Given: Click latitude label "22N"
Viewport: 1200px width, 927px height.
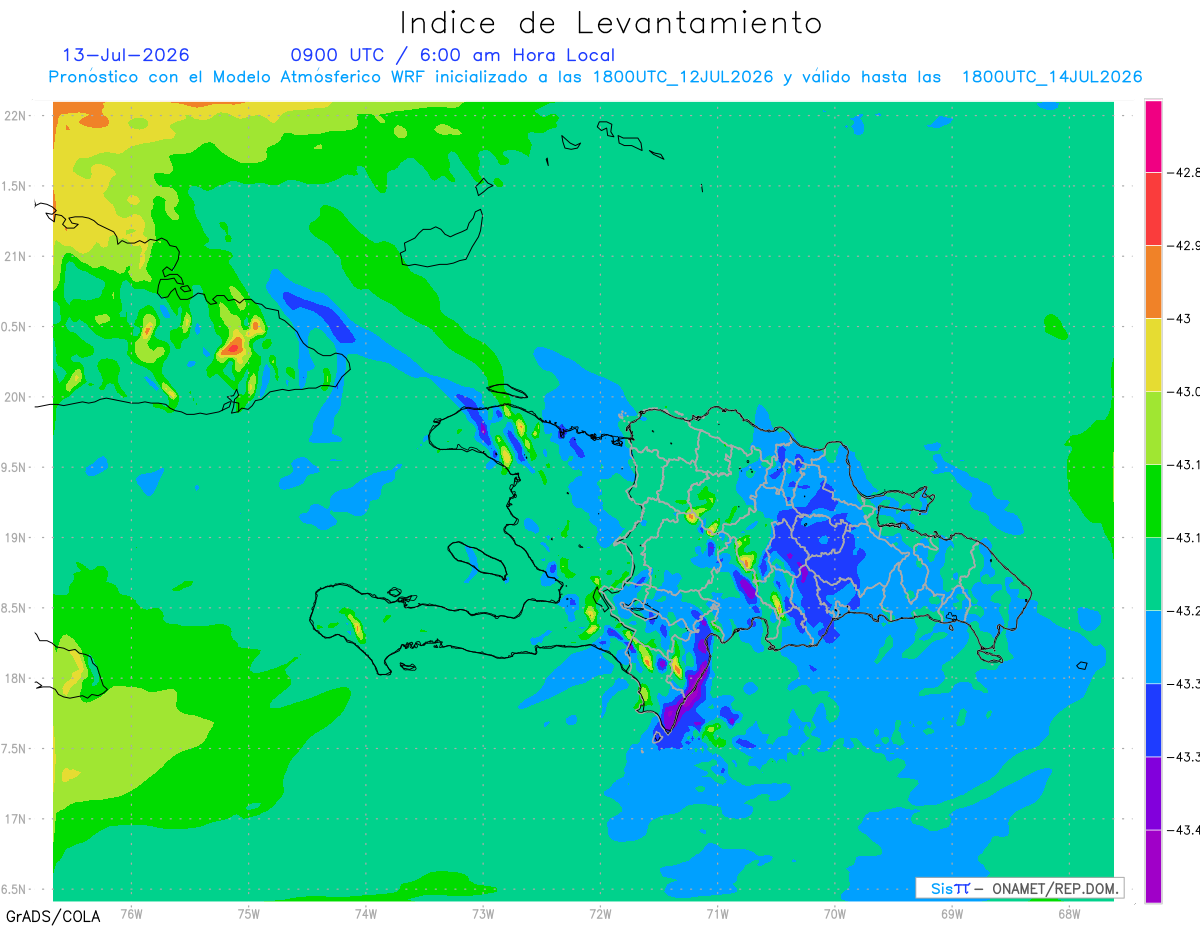Looking at the screenshot, I should (17, 115).
